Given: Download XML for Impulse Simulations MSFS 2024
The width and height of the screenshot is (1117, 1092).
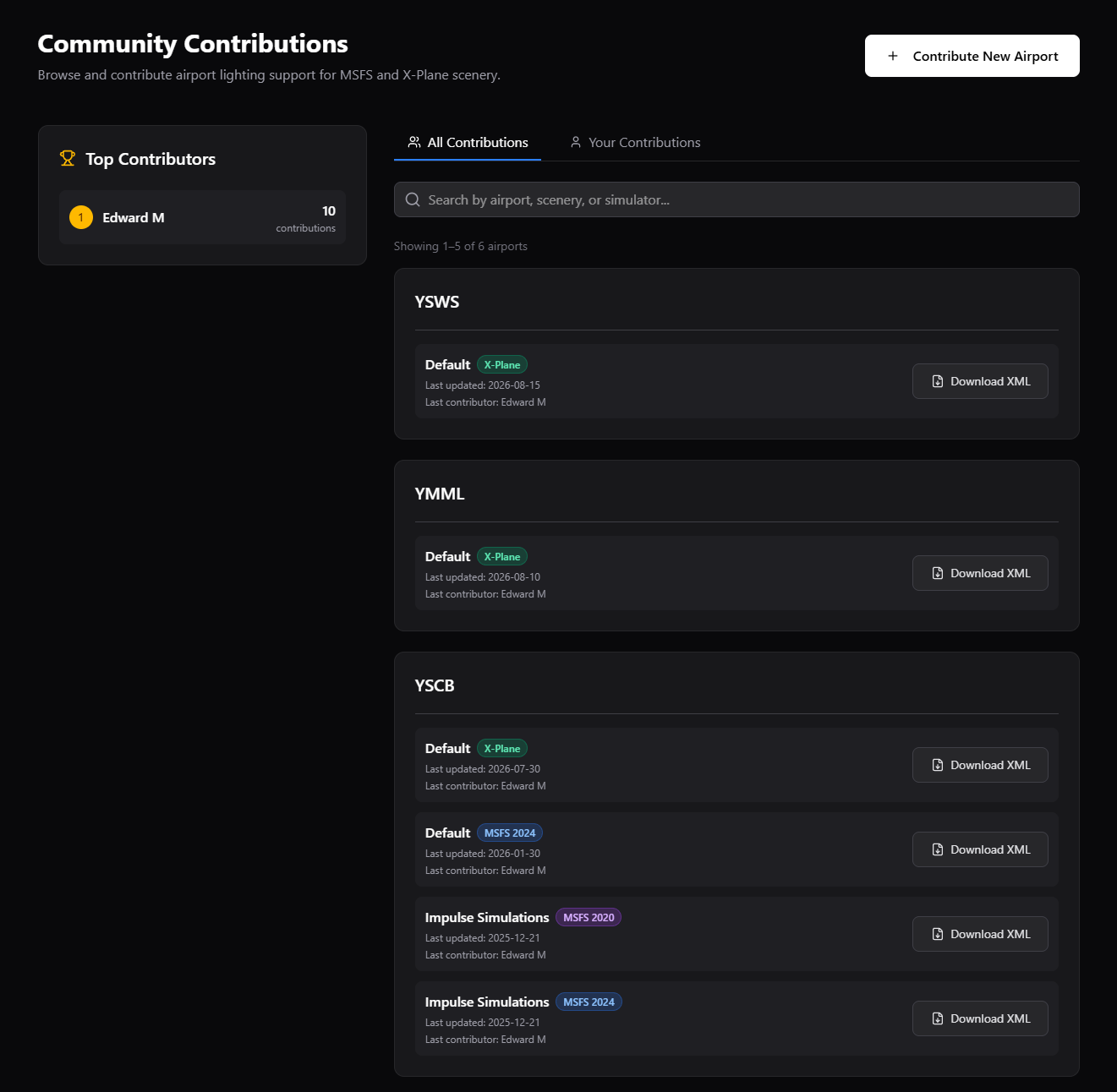Looking at the screenshot, I should (x=980, y=1018).
